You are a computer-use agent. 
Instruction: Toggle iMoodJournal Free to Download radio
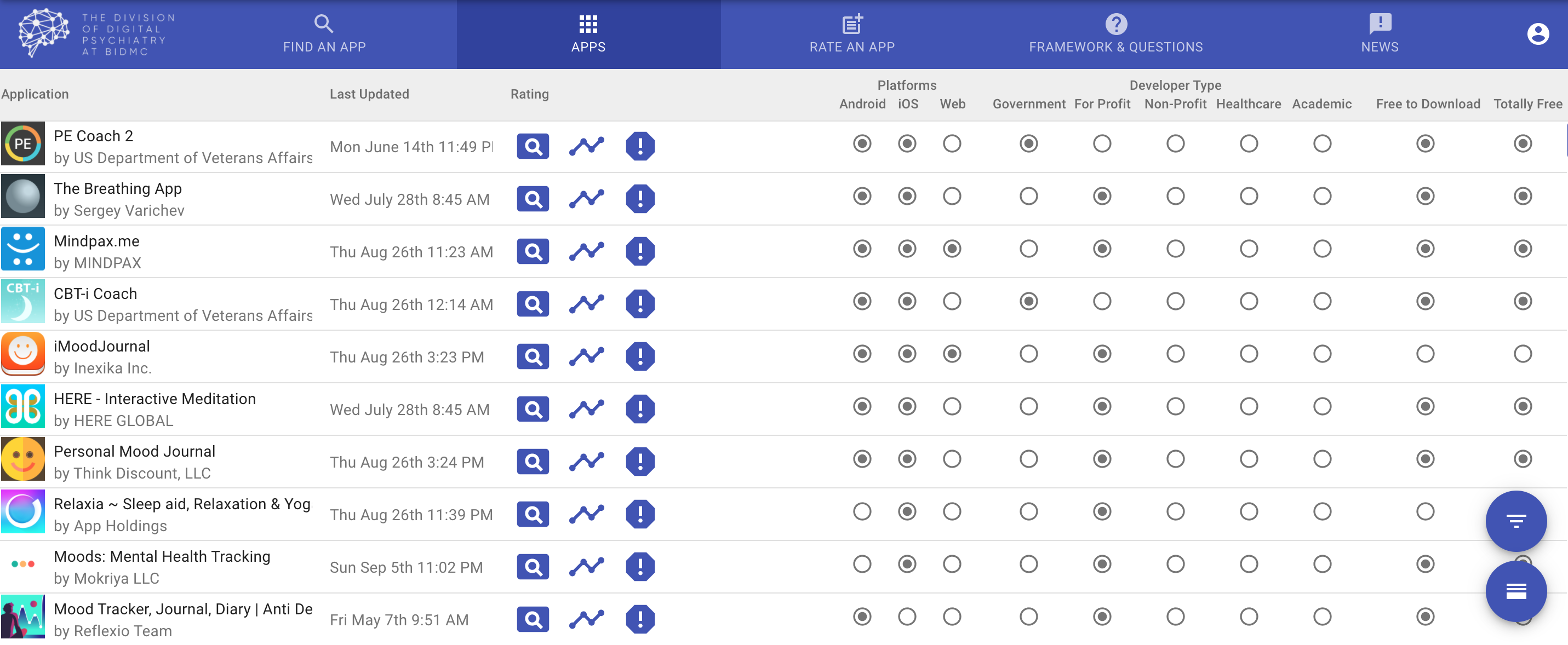[1424, 354]
